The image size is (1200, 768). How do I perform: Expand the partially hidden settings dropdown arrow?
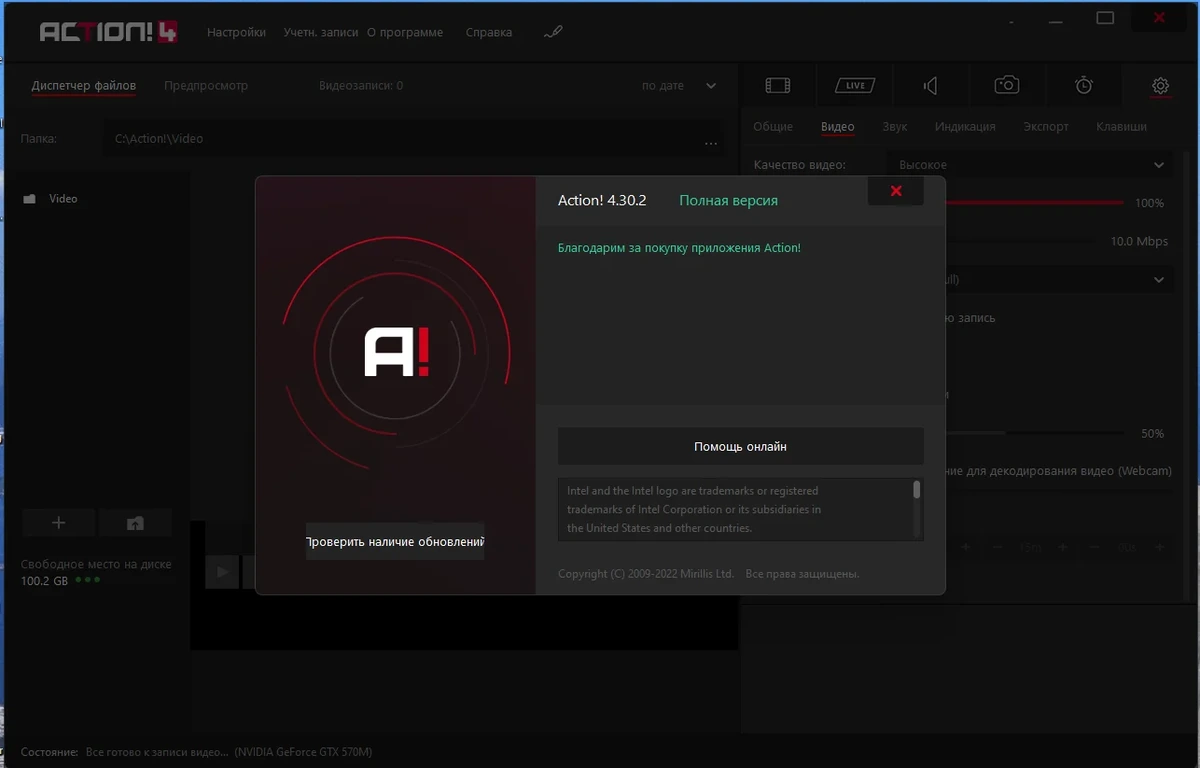(1159, 280)
